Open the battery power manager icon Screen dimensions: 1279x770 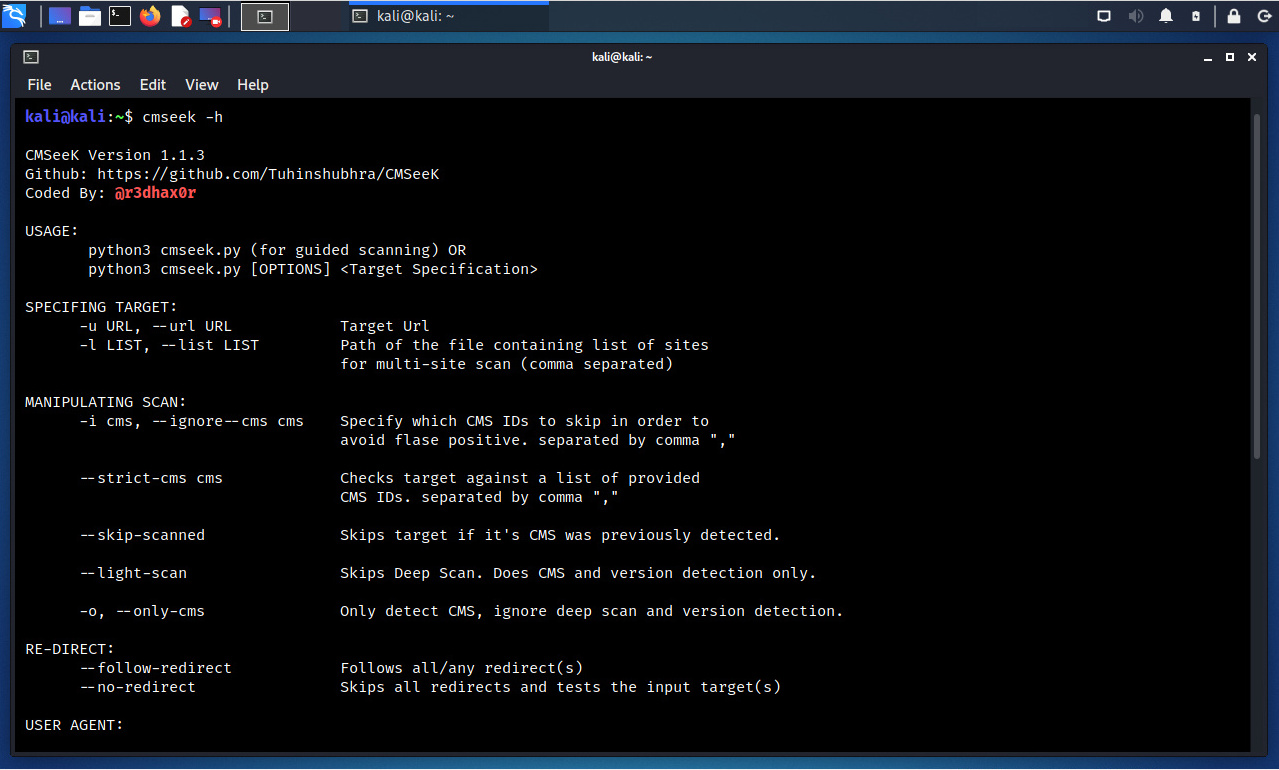tap(1196, 16)
